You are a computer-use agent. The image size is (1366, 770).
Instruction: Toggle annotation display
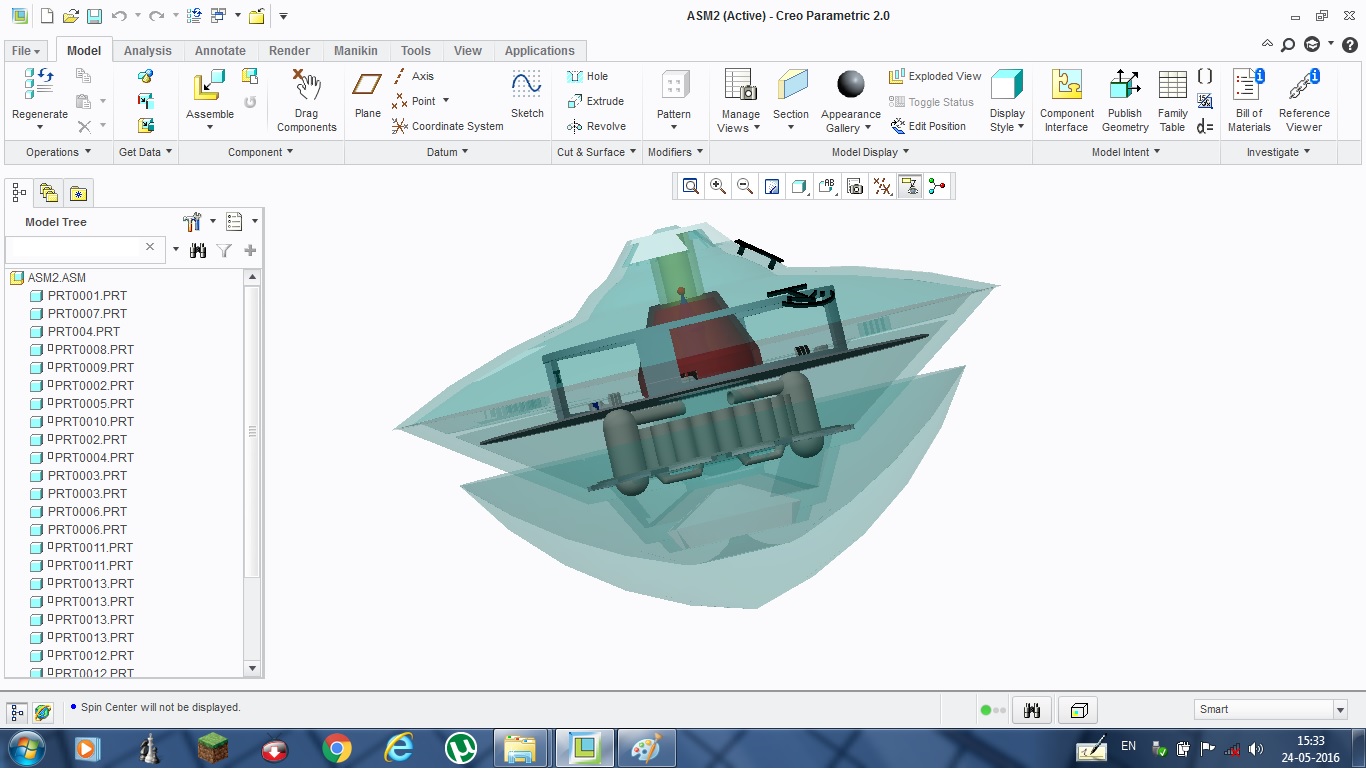click(910, 186)
